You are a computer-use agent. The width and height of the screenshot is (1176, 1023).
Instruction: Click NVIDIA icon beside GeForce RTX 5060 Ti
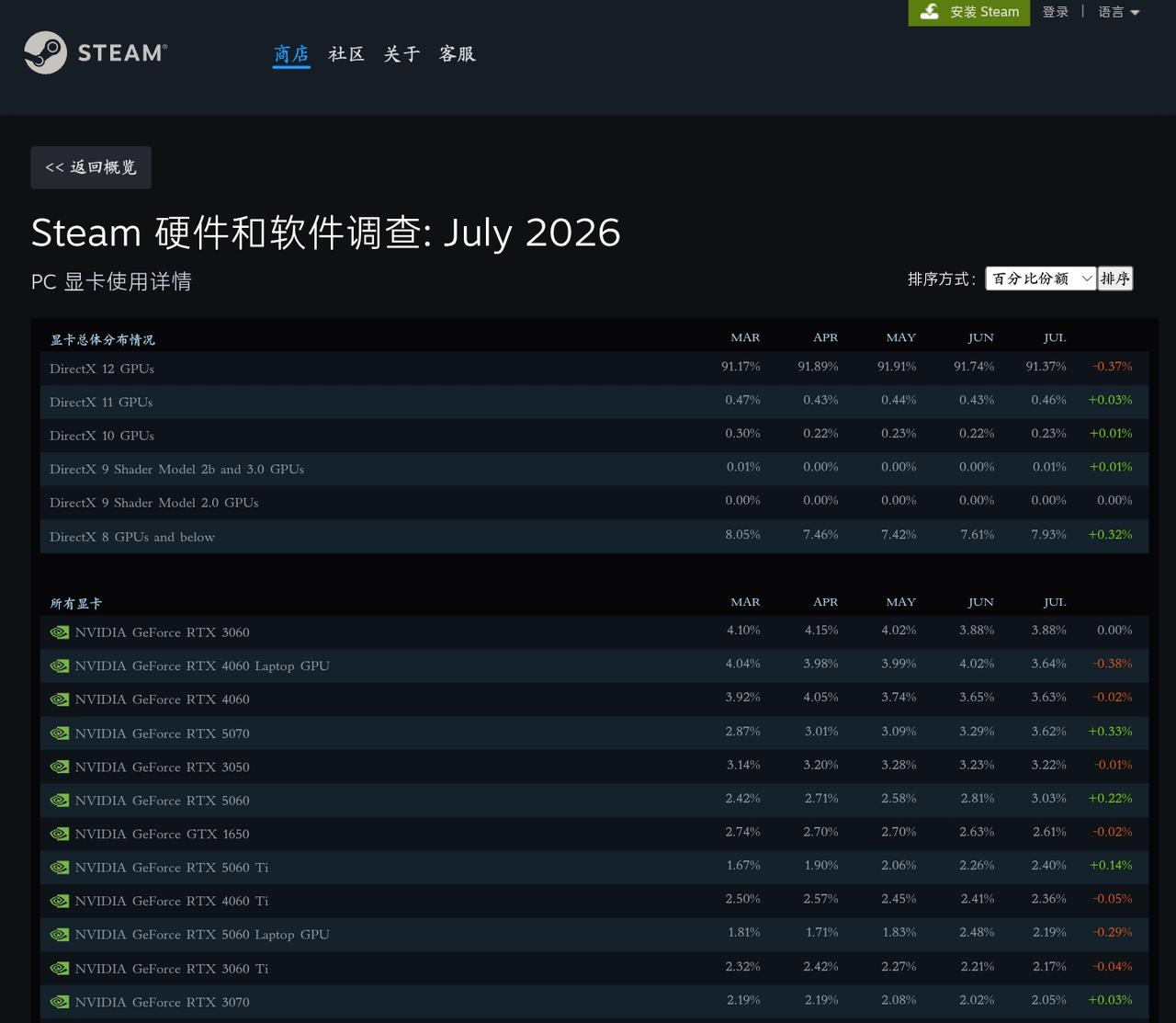point(60,868)
